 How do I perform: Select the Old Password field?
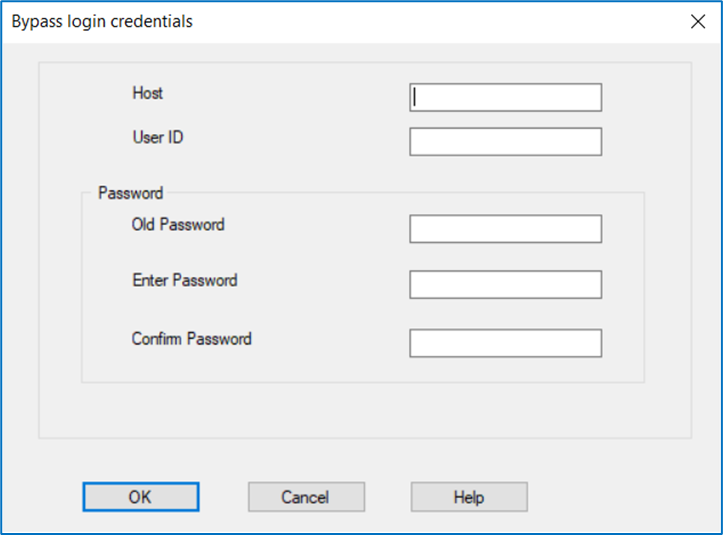505,229
